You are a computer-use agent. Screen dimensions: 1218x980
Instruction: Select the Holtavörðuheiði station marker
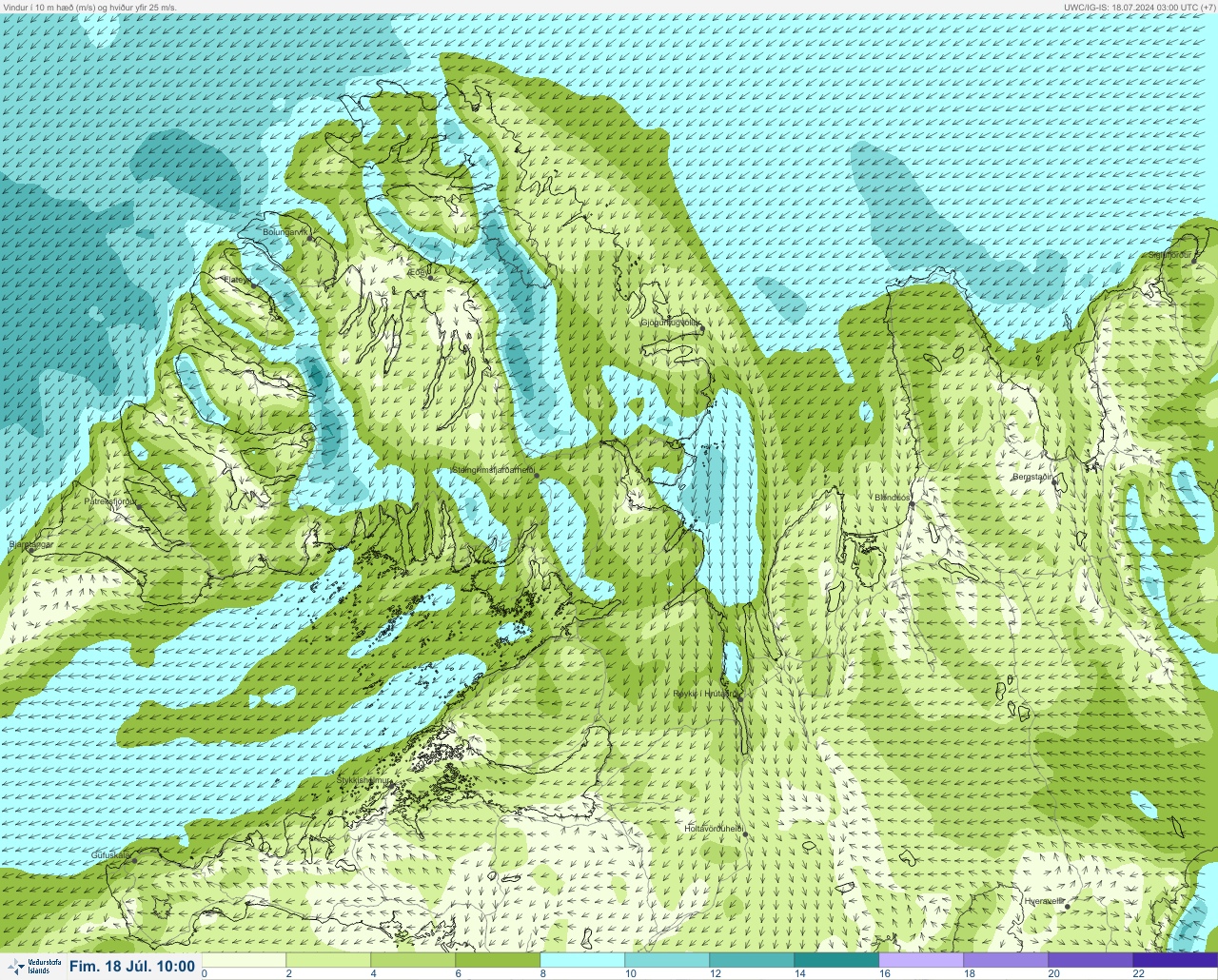pyautogui.click(x=746, y=834)
